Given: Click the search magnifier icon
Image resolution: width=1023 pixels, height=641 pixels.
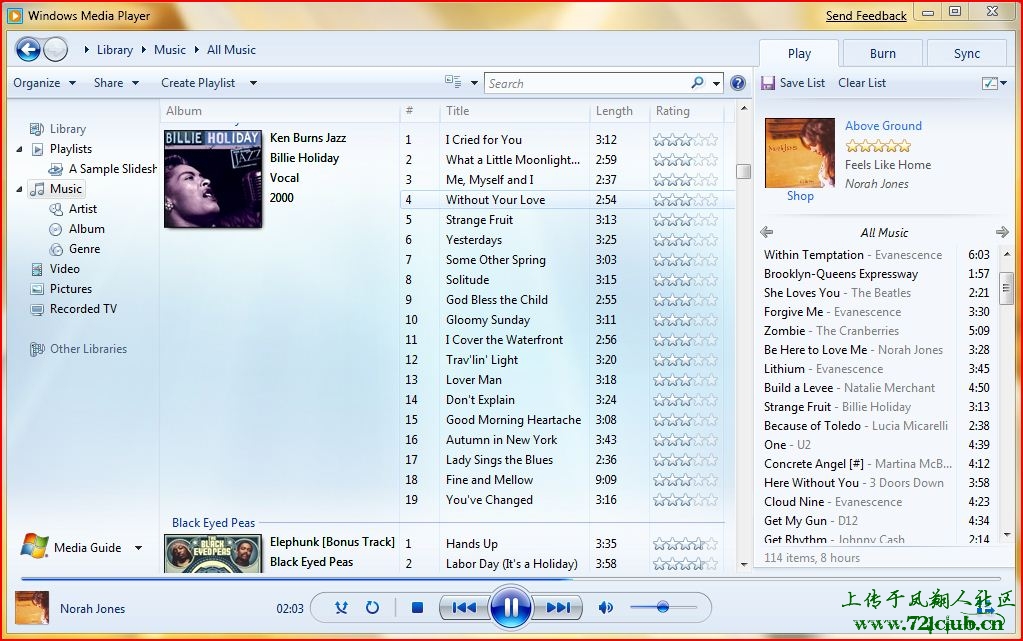Looking at the screenshot, I should click(x=697, y=82).
